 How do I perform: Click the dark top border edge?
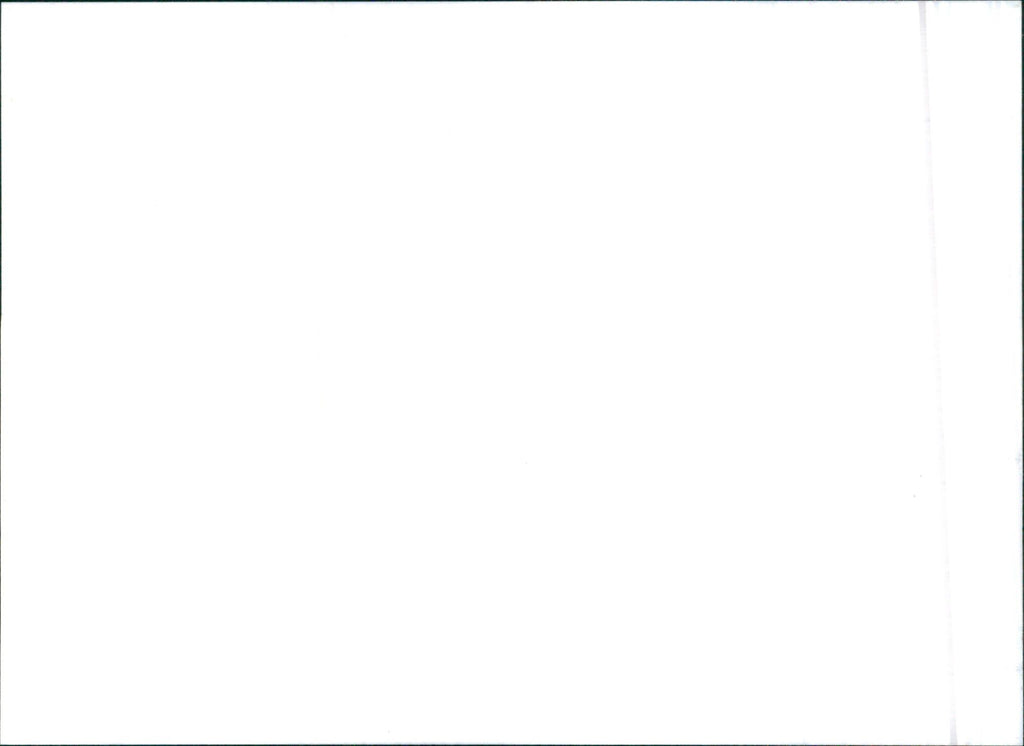tap(512, 1)
